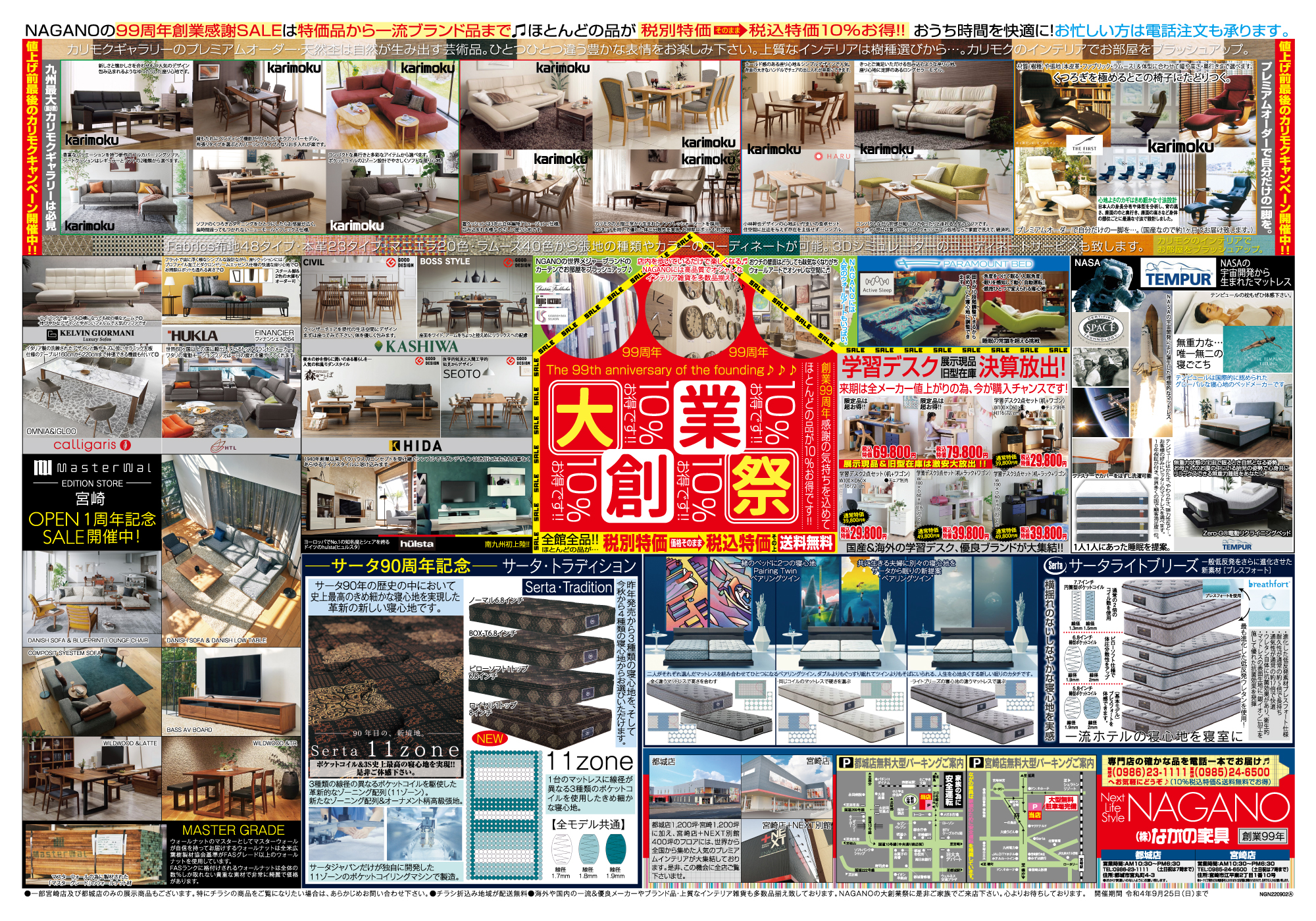Screen dimensions: 1316x921
Task: Select the white 創 character on red
Action: pyautogui.click(x=637, y=485)
